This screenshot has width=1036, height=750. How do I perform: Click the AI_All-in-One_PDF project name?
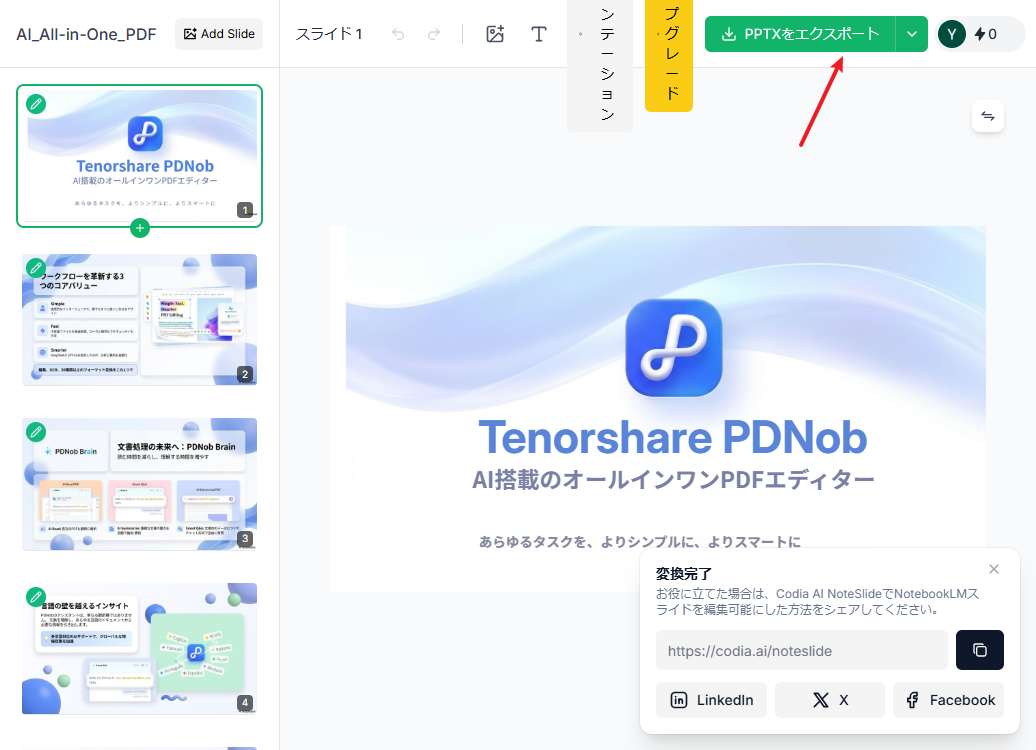click(87, 34)
